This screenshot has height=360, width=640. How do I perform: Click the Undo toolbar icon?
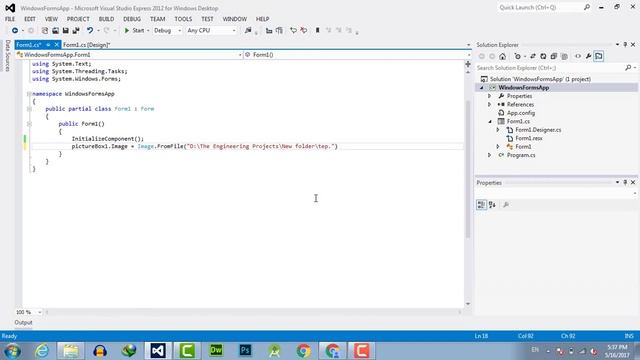pyautogui.click(x=90, y=31)
